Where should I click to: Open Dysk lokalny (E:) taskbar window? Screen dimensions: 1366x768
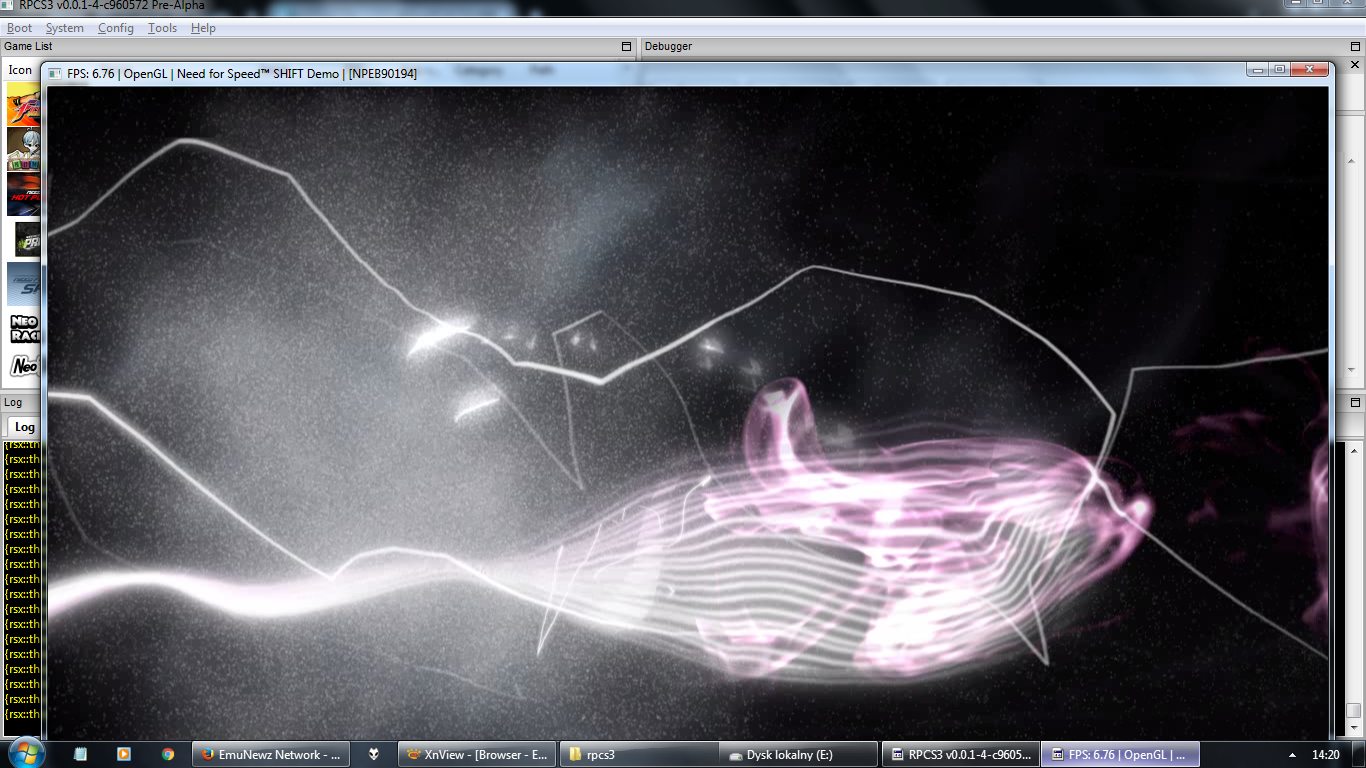point(797,755)
